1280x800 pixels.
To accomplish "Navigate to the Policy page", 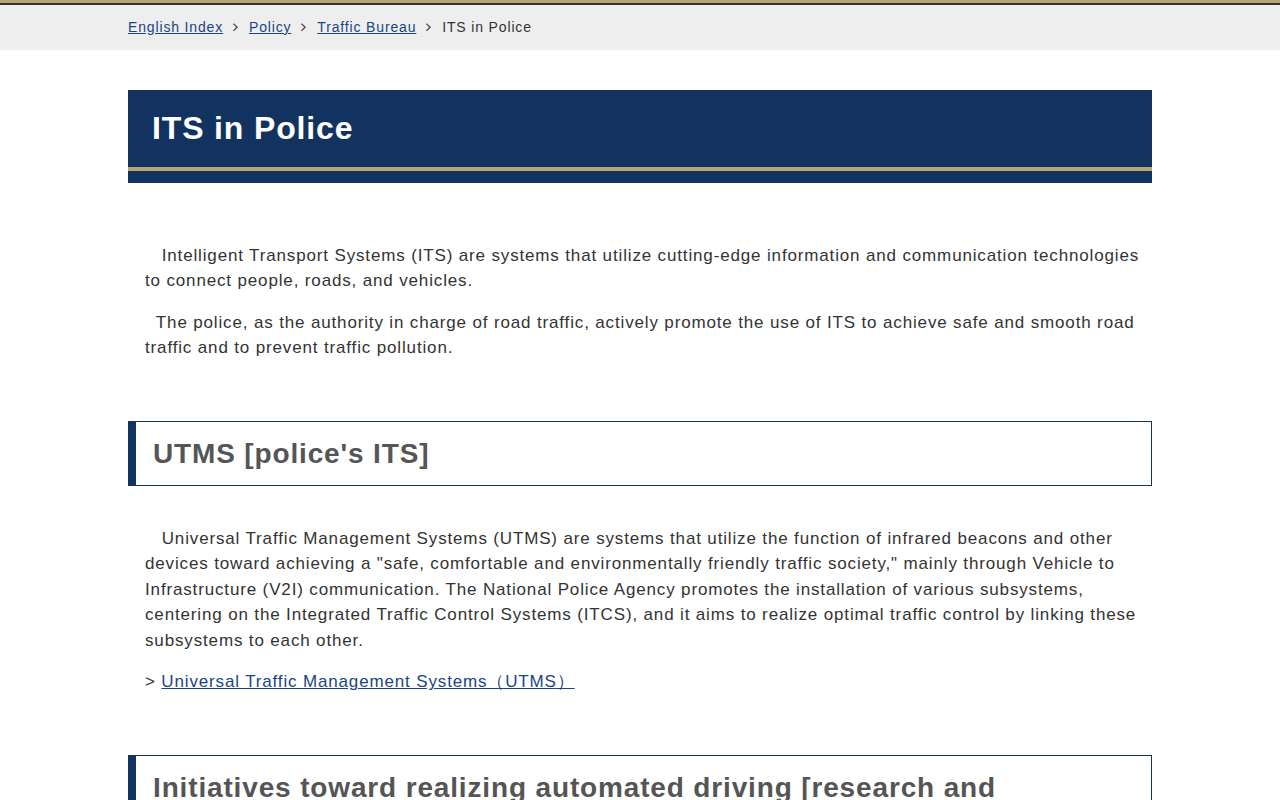I will [269, 27].
